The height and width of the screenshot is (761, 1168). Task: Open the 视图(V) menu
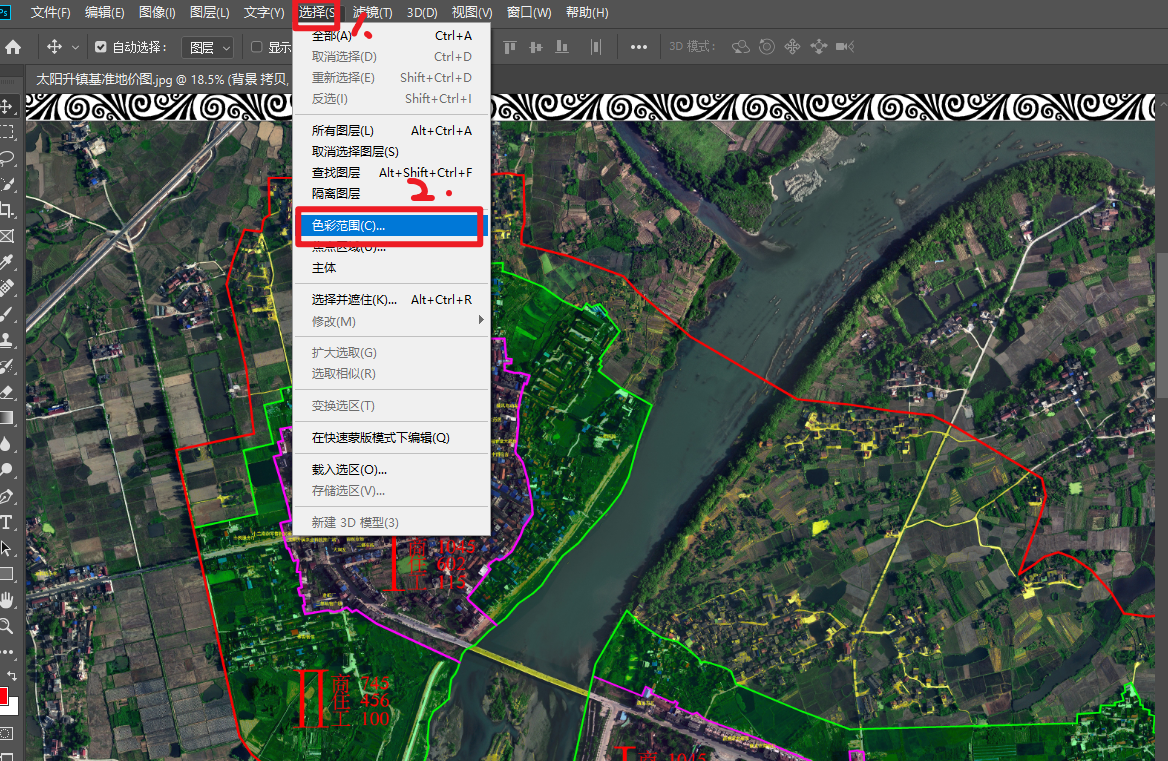(472, 13)
